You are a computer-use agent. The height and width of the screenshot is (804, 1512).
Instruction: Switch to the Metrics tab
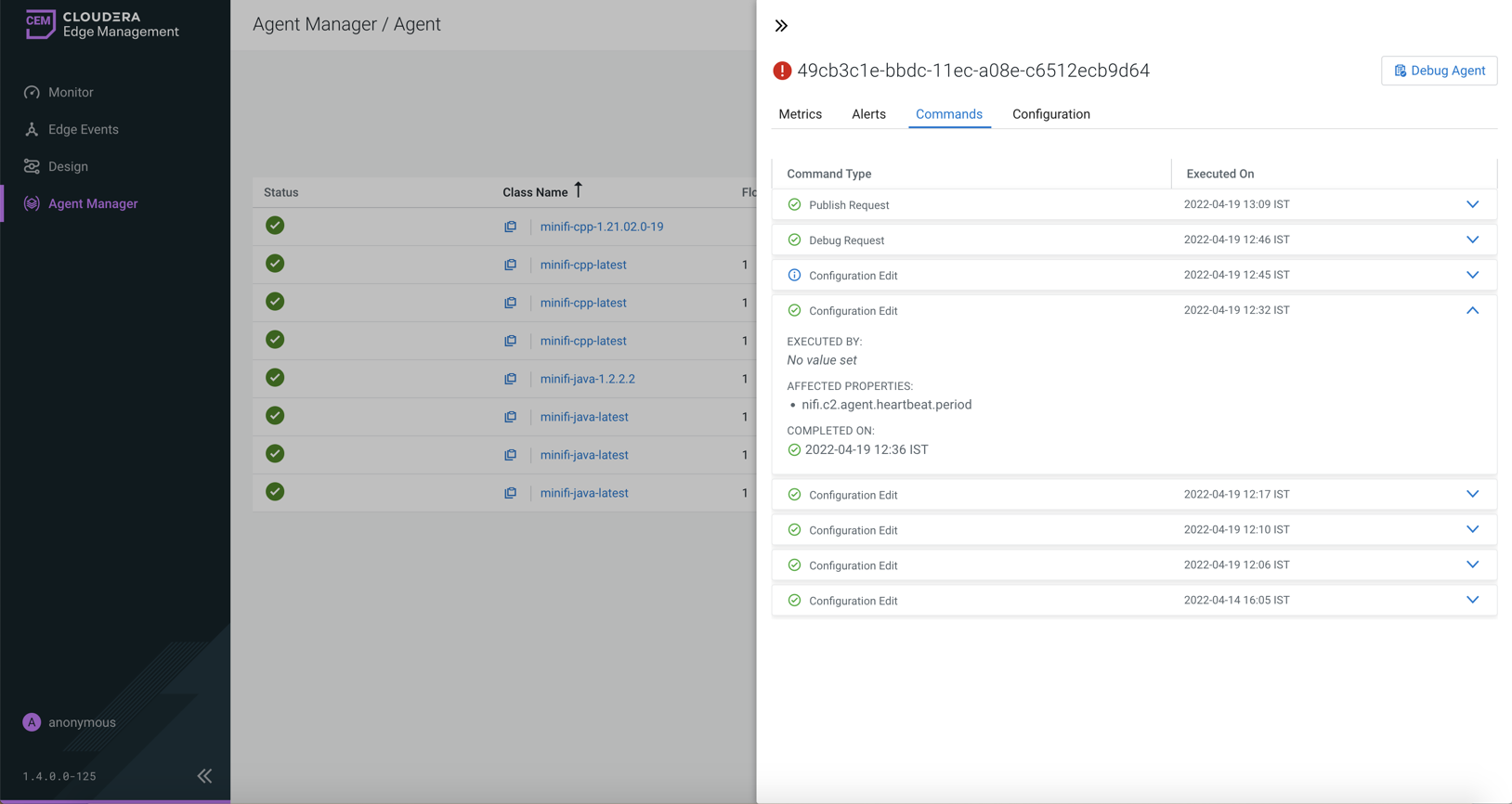[x=800, y=114]
